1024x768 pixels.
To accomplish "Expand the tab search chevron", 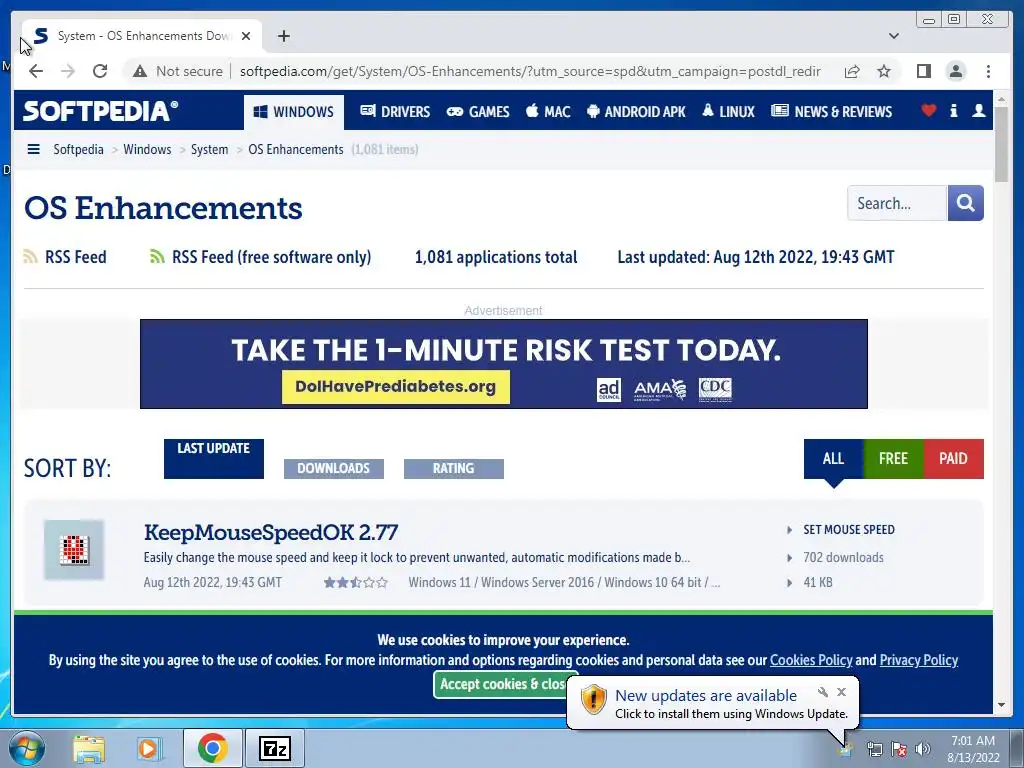I will pyautogui.click(x=893, y=36).
